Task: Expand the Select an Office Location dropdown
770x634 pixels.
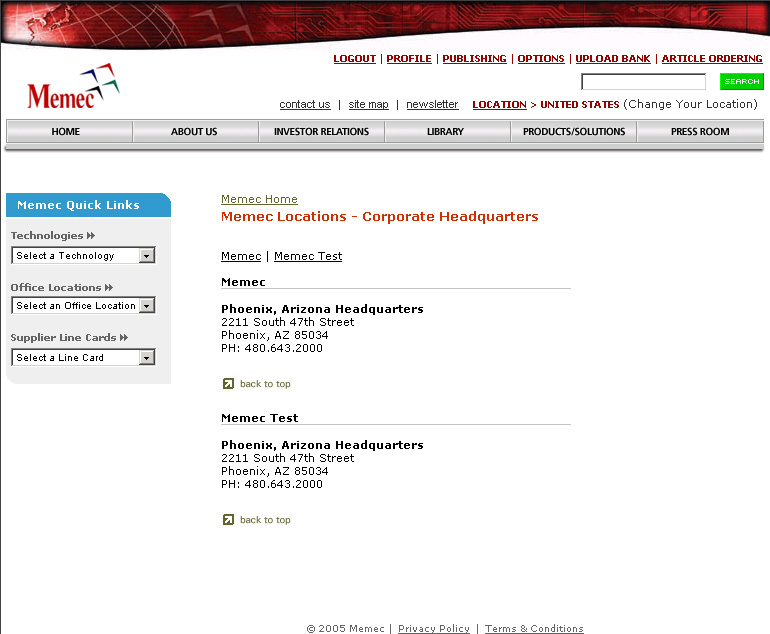Action: point(83,306)
